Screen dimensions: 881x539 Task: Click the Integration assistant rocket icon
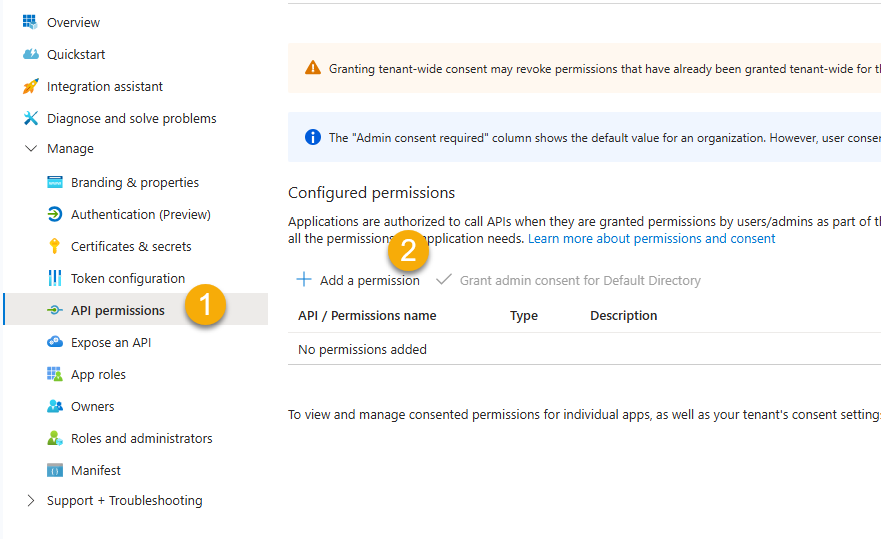[x=30, y=86]
